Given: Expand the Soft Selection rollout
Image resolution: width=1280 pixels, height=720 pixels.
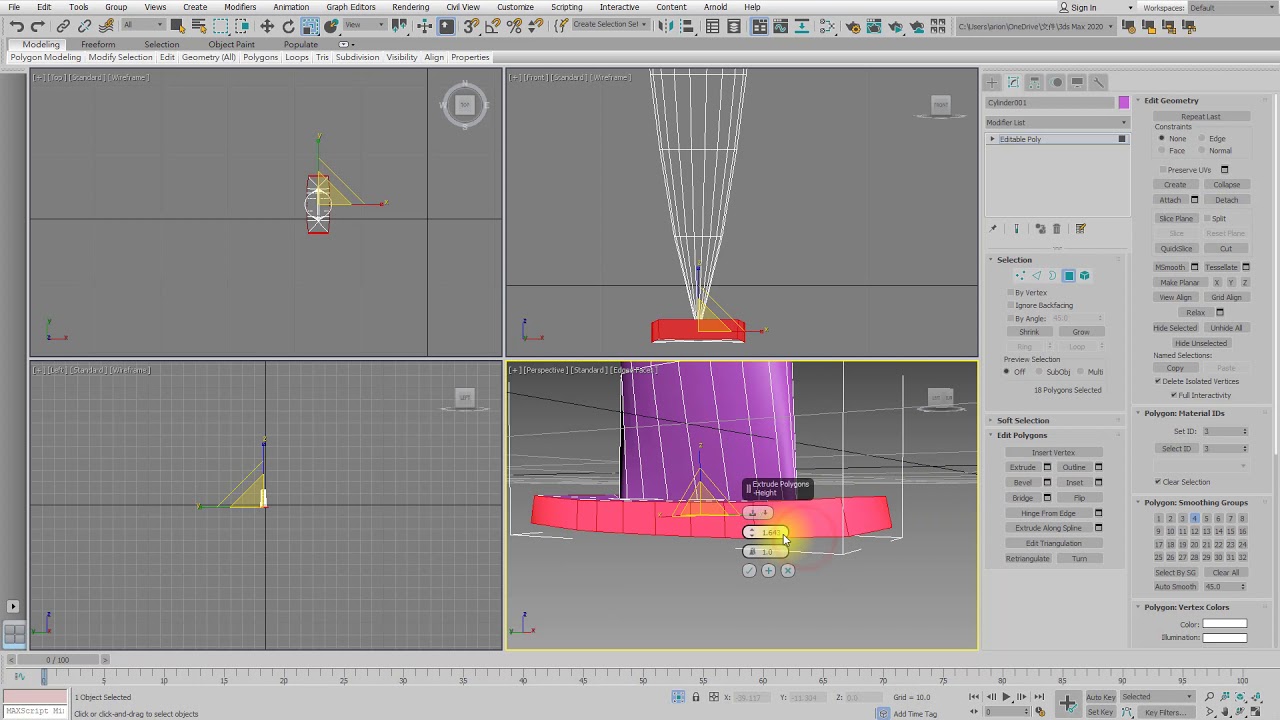Looking at the screenshot, I should pos(1023,420).
